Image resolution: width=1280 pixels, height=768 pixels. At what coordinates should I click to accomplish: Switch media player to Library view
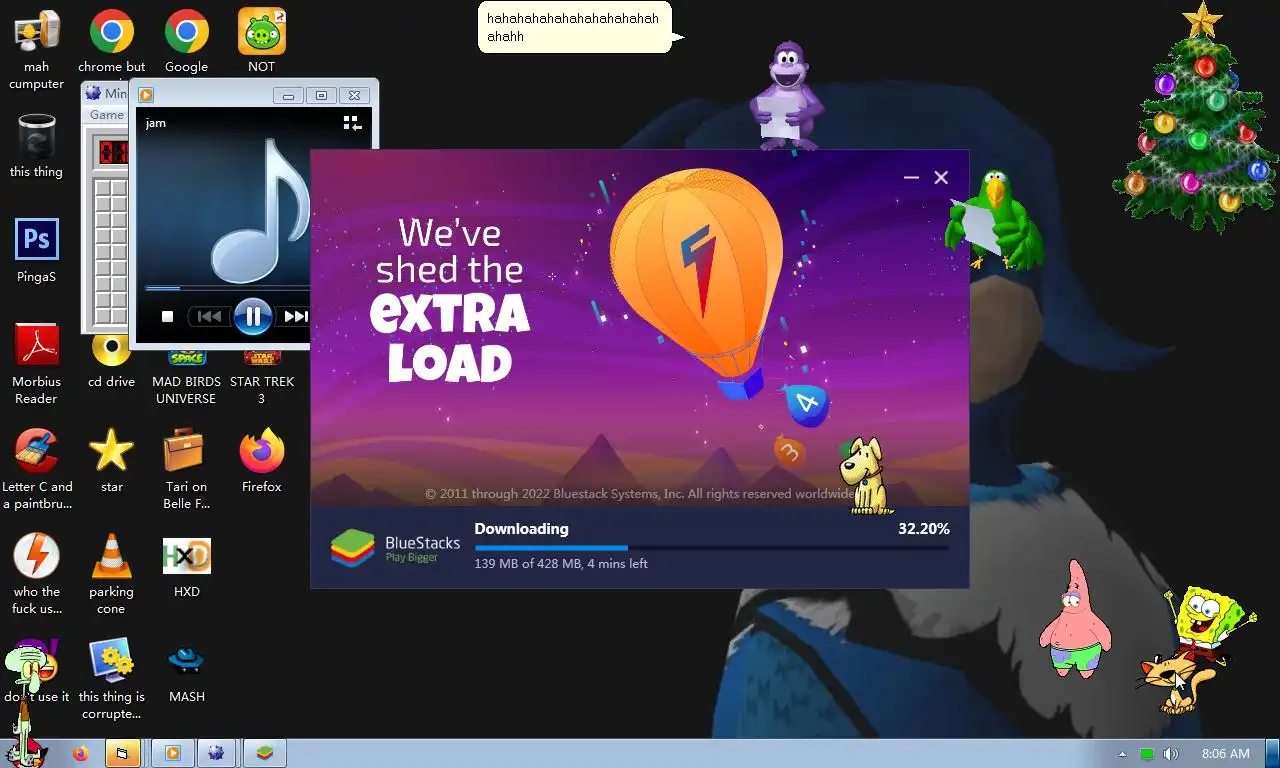pyautogui.click(x=351, y=122)
